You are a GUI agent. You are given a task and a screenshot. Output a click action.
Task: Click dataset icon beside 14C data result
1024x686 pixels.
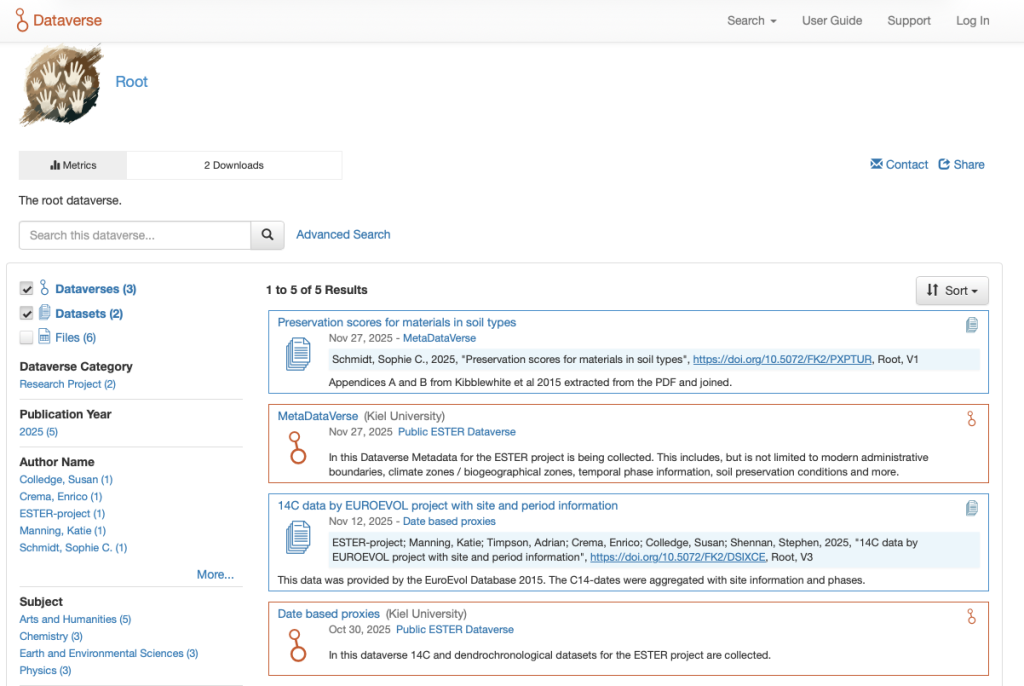point(298,537)
